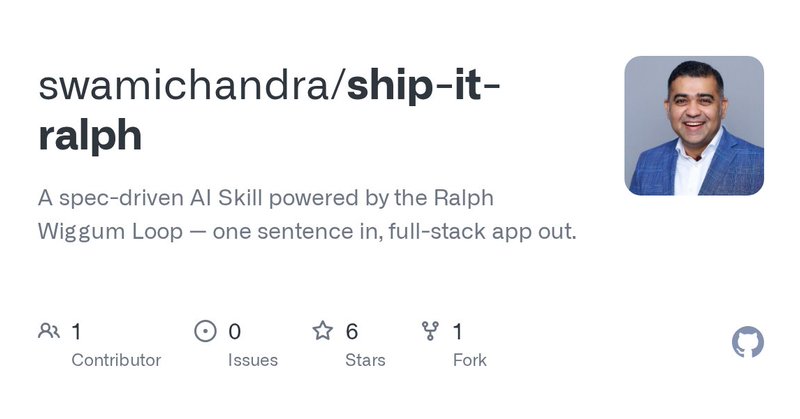
Task: Click the words "Wiggum Loop" in description
Action: (x=110, y=232)
